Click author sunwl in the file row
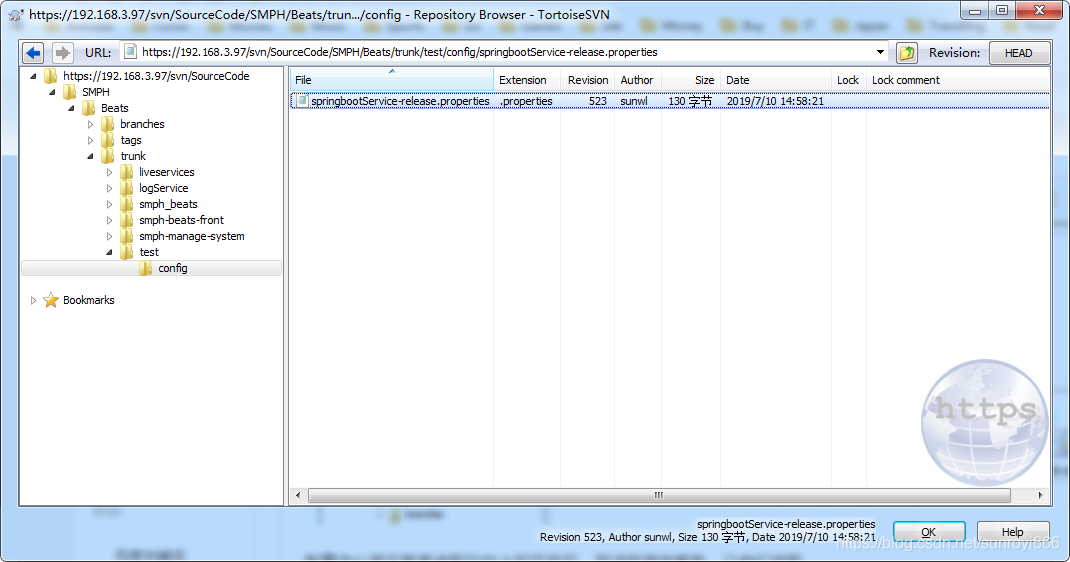The height and width of the screenshot is (562, 1070). point(634,101)
